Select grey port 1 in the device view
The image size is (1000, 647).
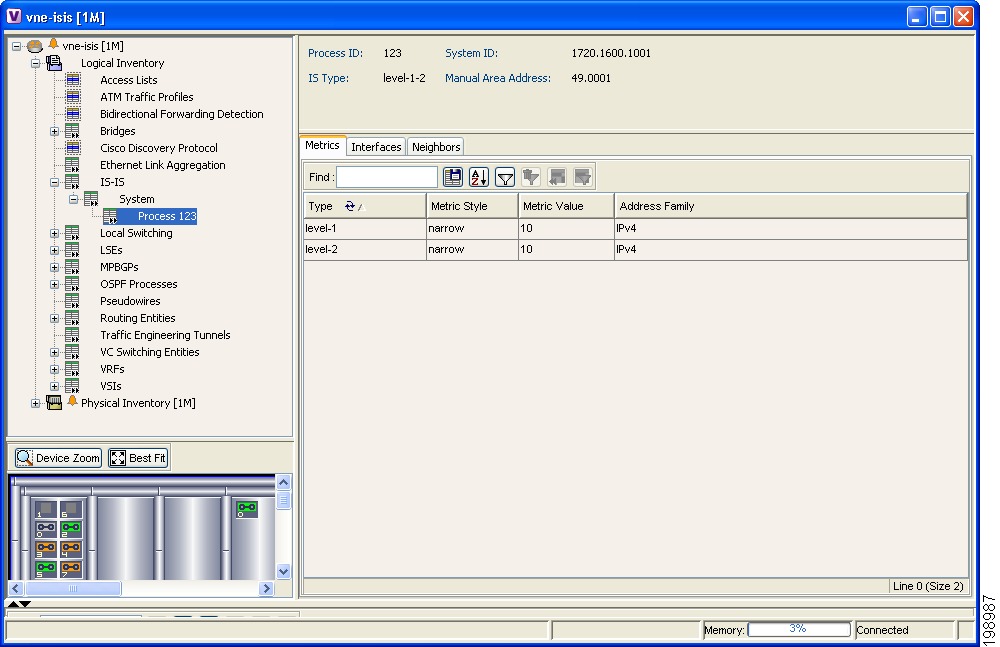coord(46,509)
